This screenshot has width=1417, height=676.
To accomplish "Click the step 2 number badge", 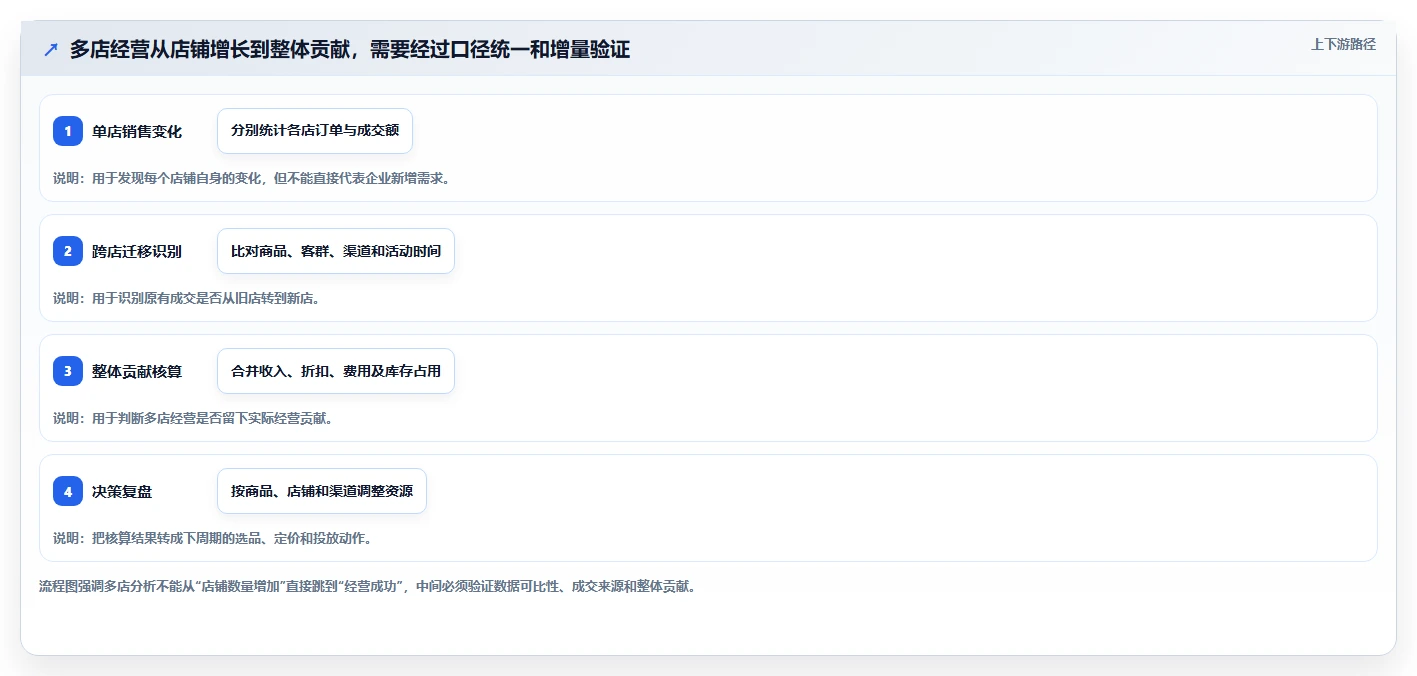I will pyautogui.click(x=68, y=251).
